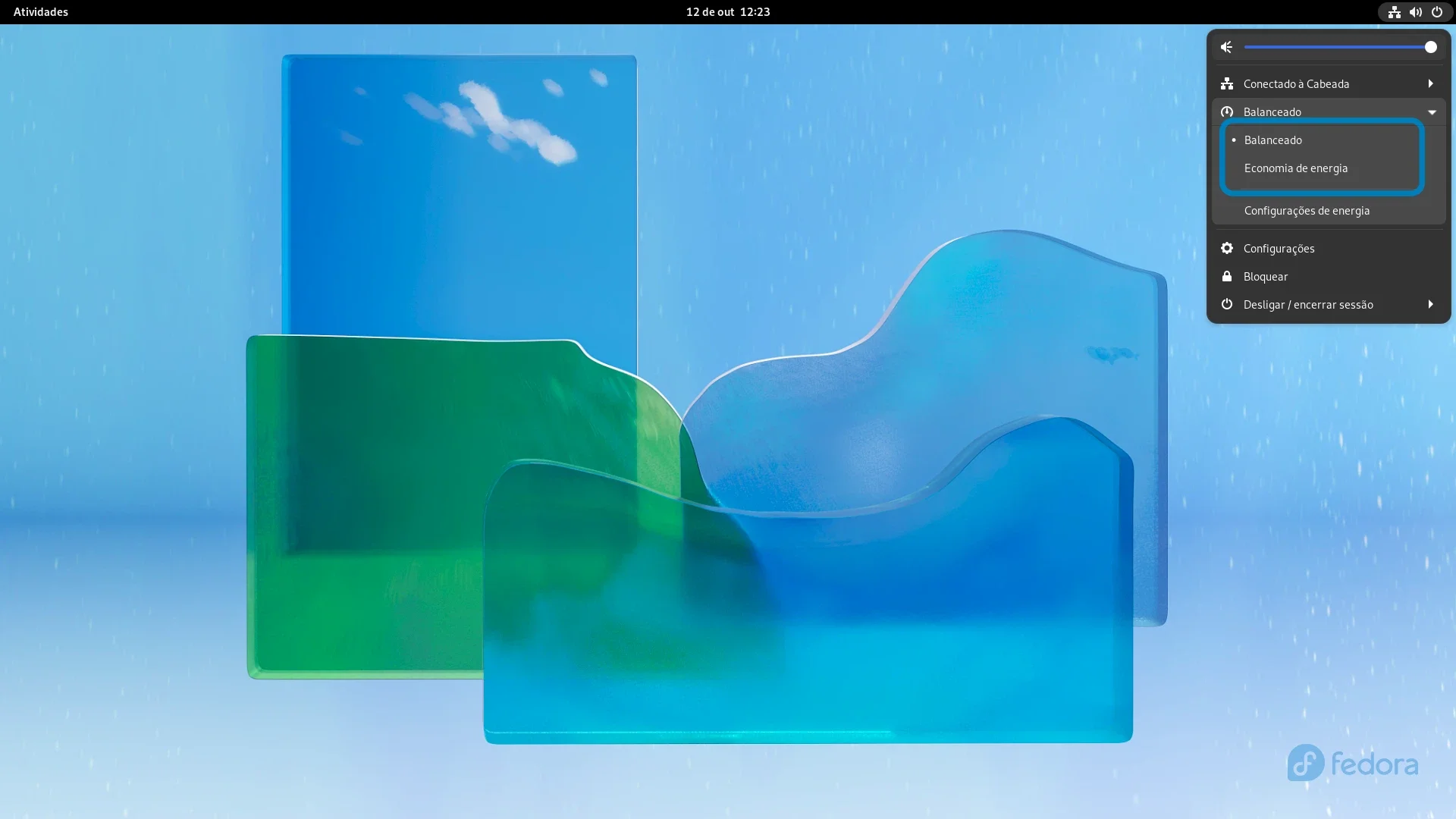
Task: Open the date and time calendar
Action: 727,11
